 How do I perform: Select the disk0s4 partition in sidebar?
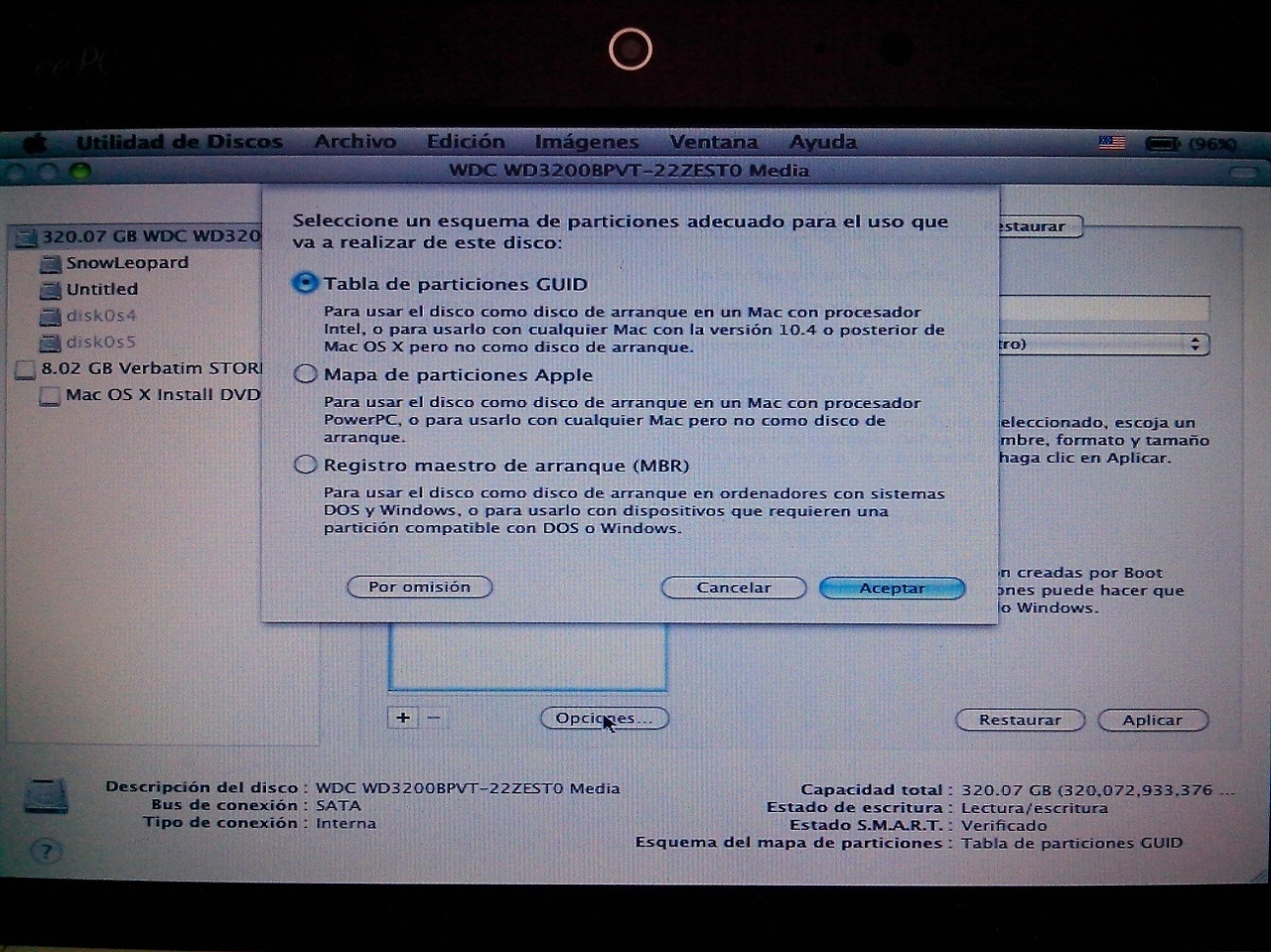pos(100,316)
